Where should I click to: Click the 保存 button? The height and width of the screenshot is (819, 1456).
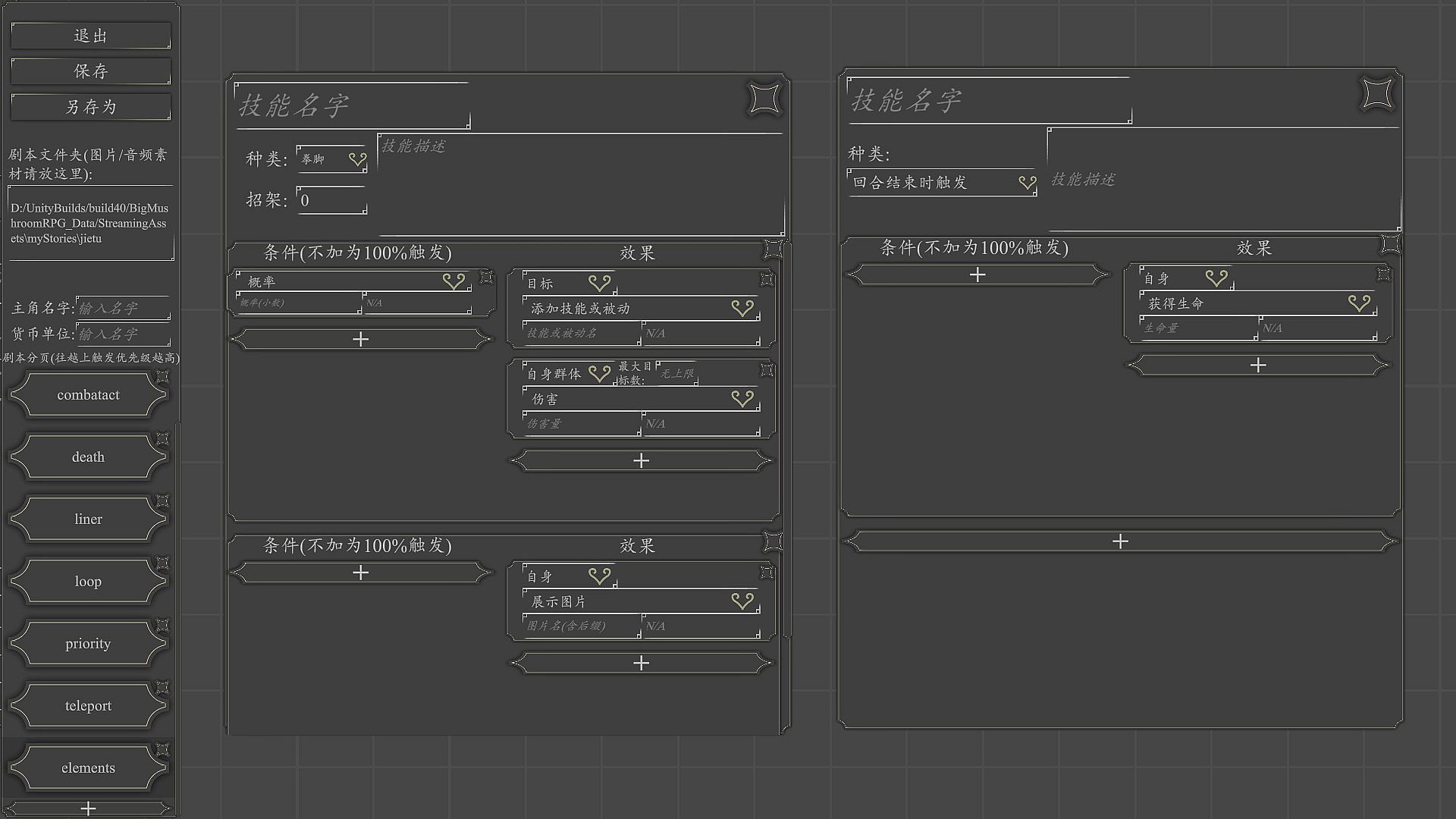(91, 71)
